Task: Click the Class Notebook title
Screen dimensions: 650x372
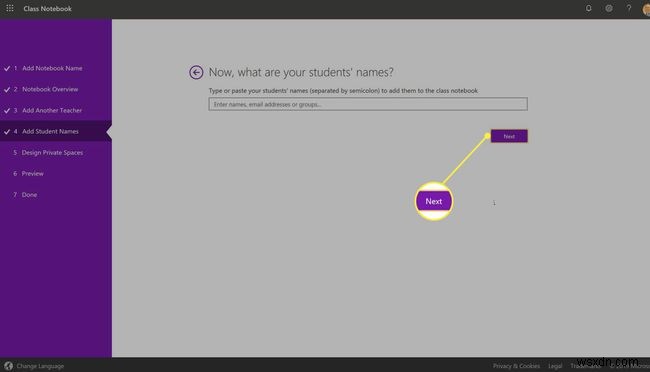Action: [x=47, y=8]
